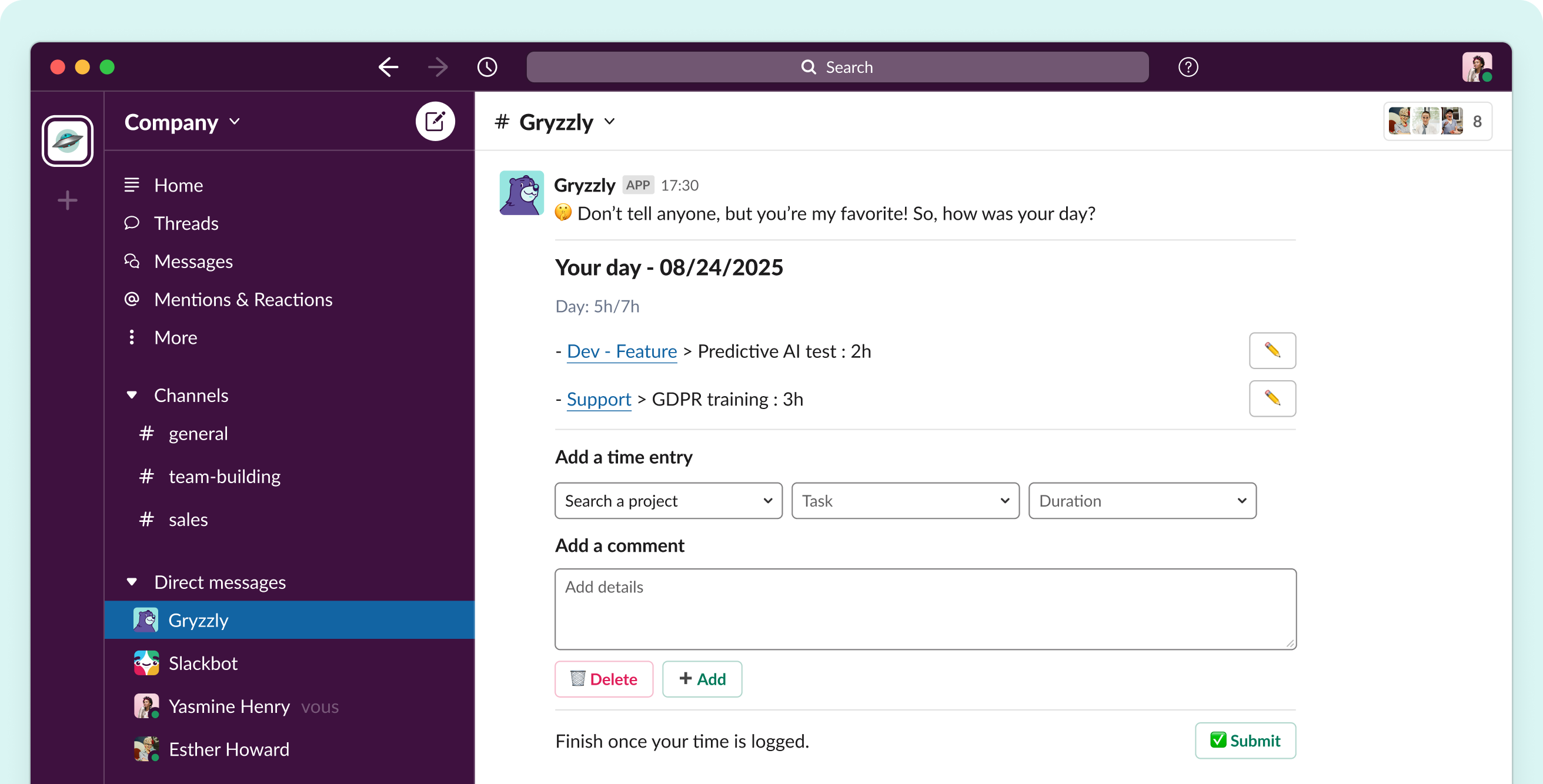Select the Company workspace UFO icon

[68, 140]
